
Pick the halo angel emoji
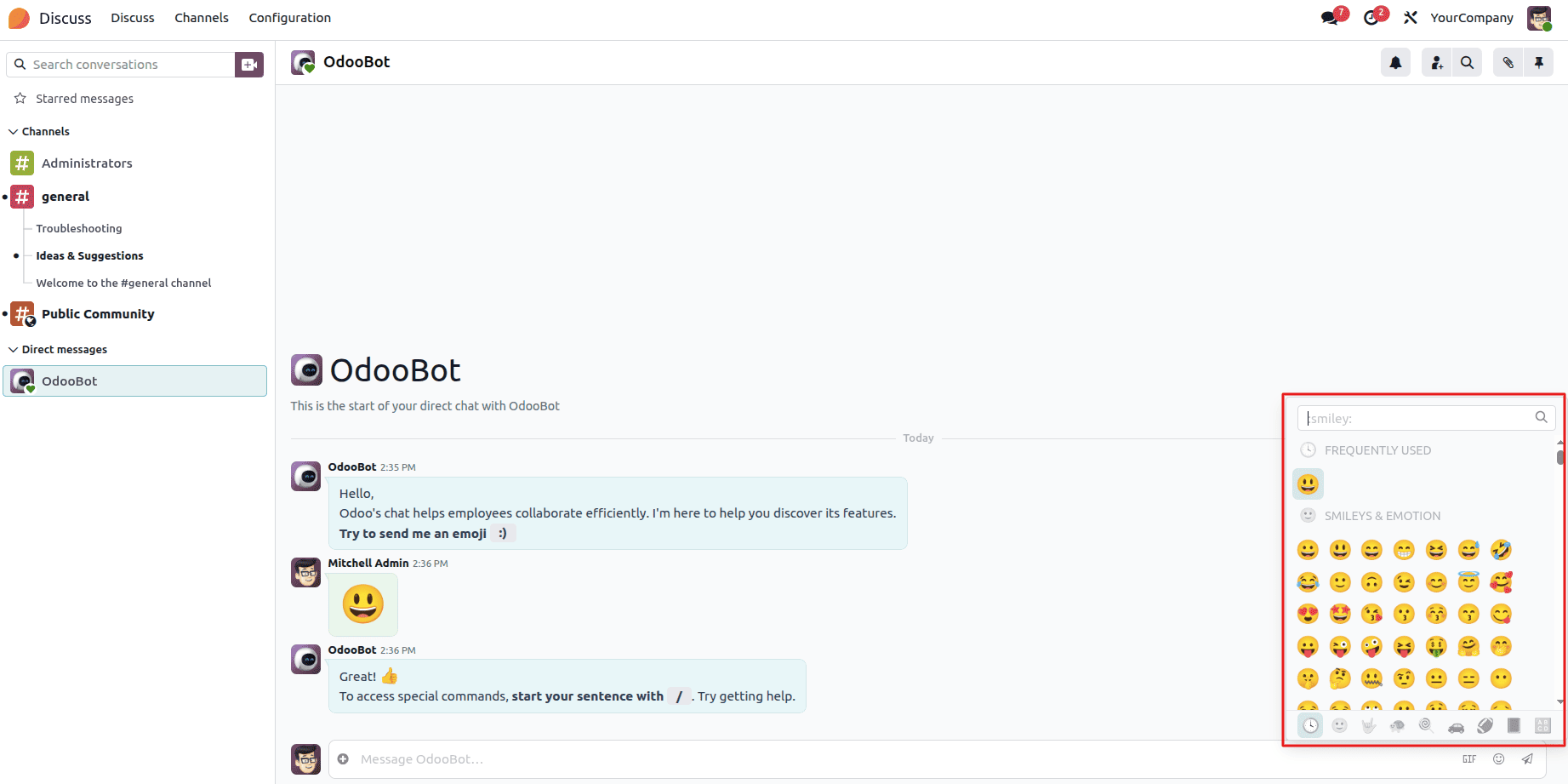tap(1468, 582)
